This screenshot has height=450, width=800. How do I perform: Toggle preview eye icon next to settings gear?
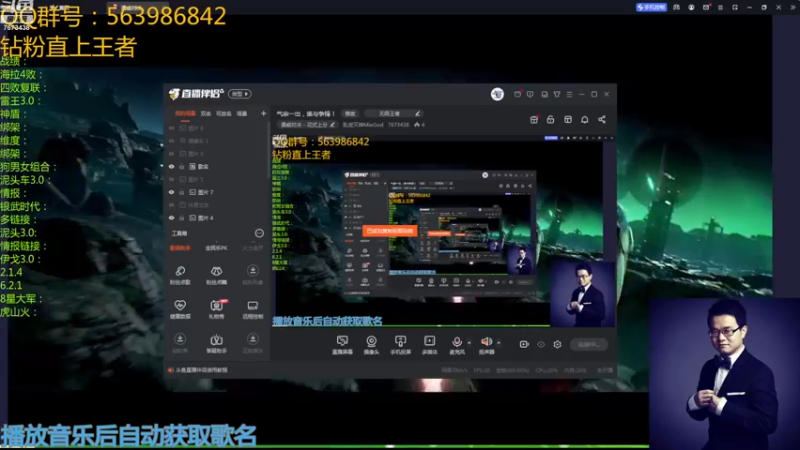pyautogui.click(x=541, y=344)
